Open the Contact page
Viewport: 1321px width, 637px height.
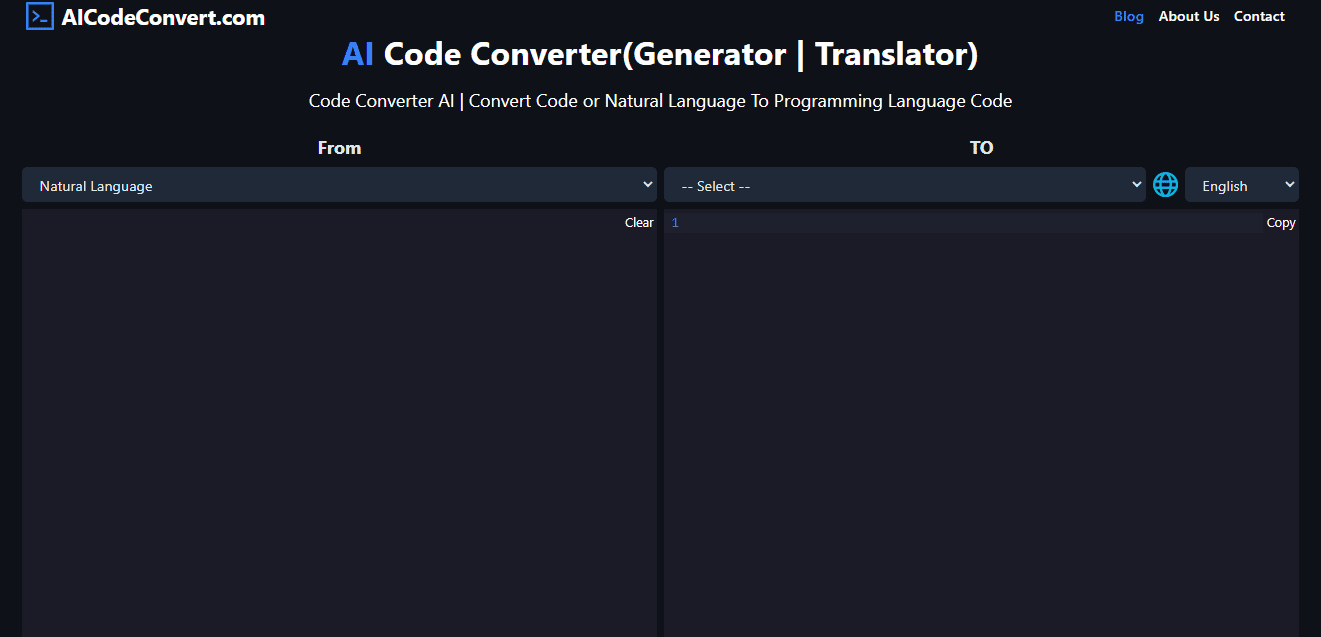tap(1259, 16)
